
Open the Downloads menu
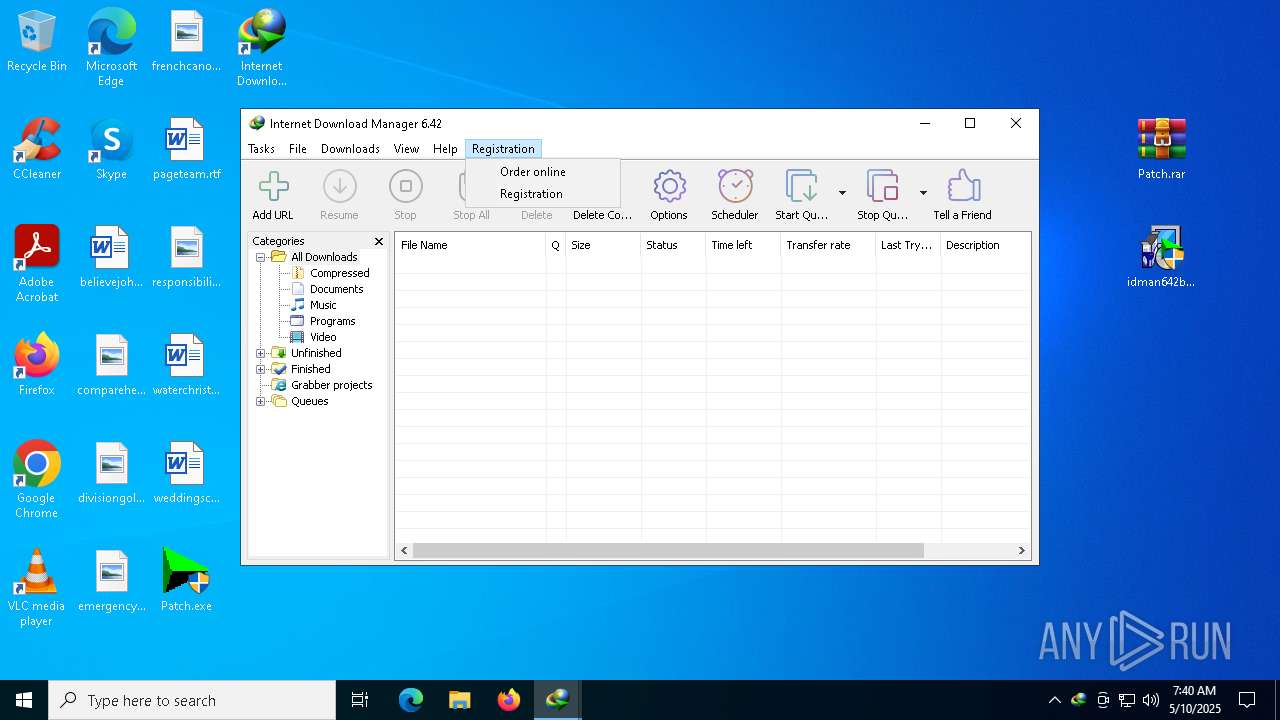coord(350,149)
